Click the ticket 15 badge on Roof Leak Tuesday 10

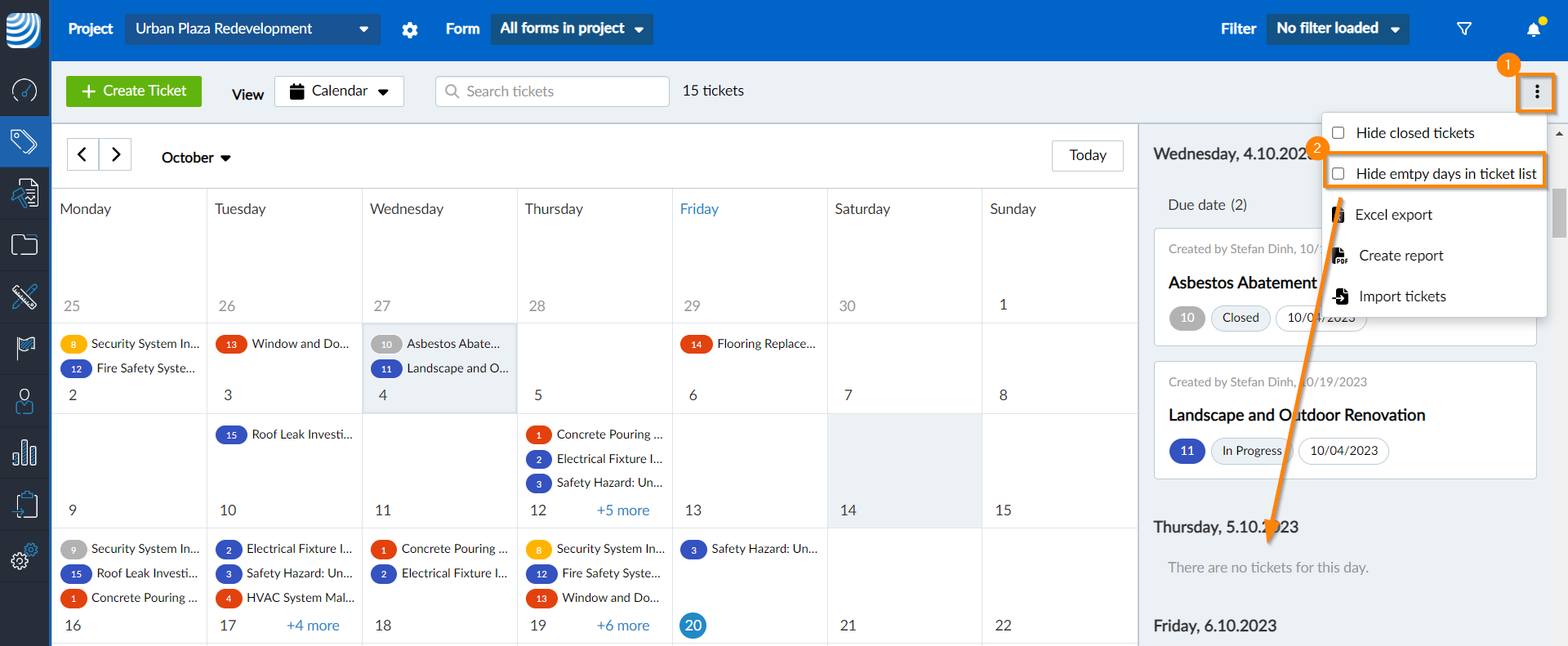click(x=231, y=435)
